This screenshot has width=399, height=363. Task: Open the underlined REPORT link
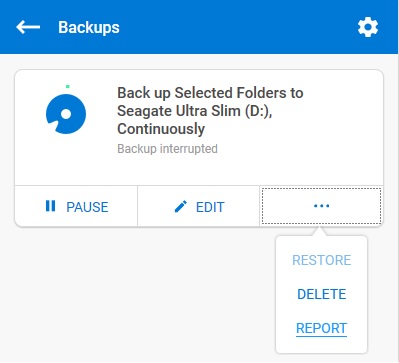click(x=322, y=328)
